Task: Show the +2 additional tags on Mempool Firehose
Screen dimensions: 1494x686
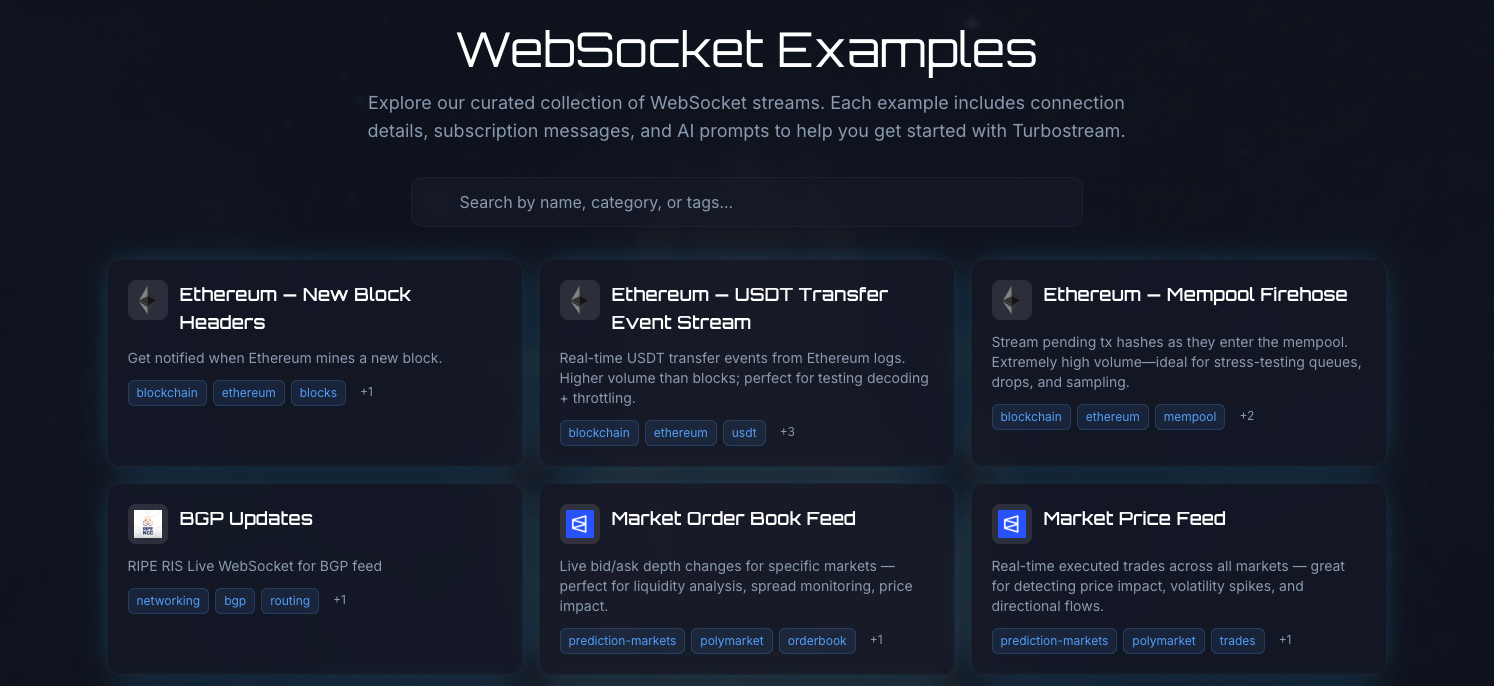Action: coord(1246,416)
